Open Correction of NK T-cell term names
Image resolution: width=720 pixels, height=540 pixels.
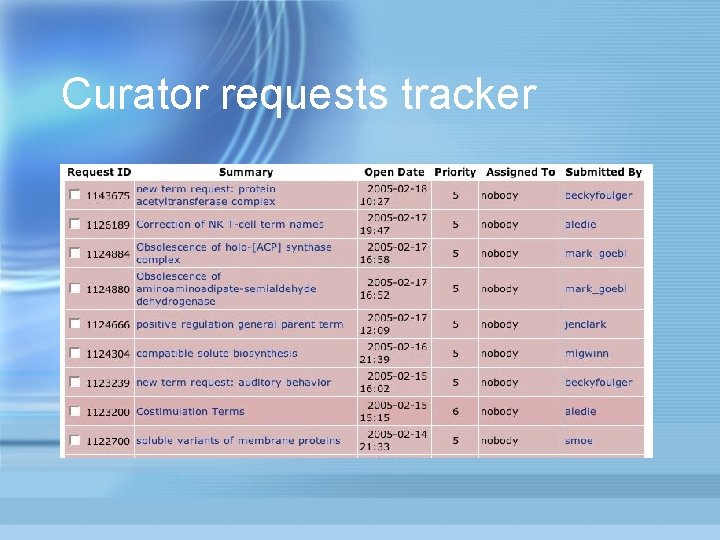pyautogui.click(x=230, y=224)
